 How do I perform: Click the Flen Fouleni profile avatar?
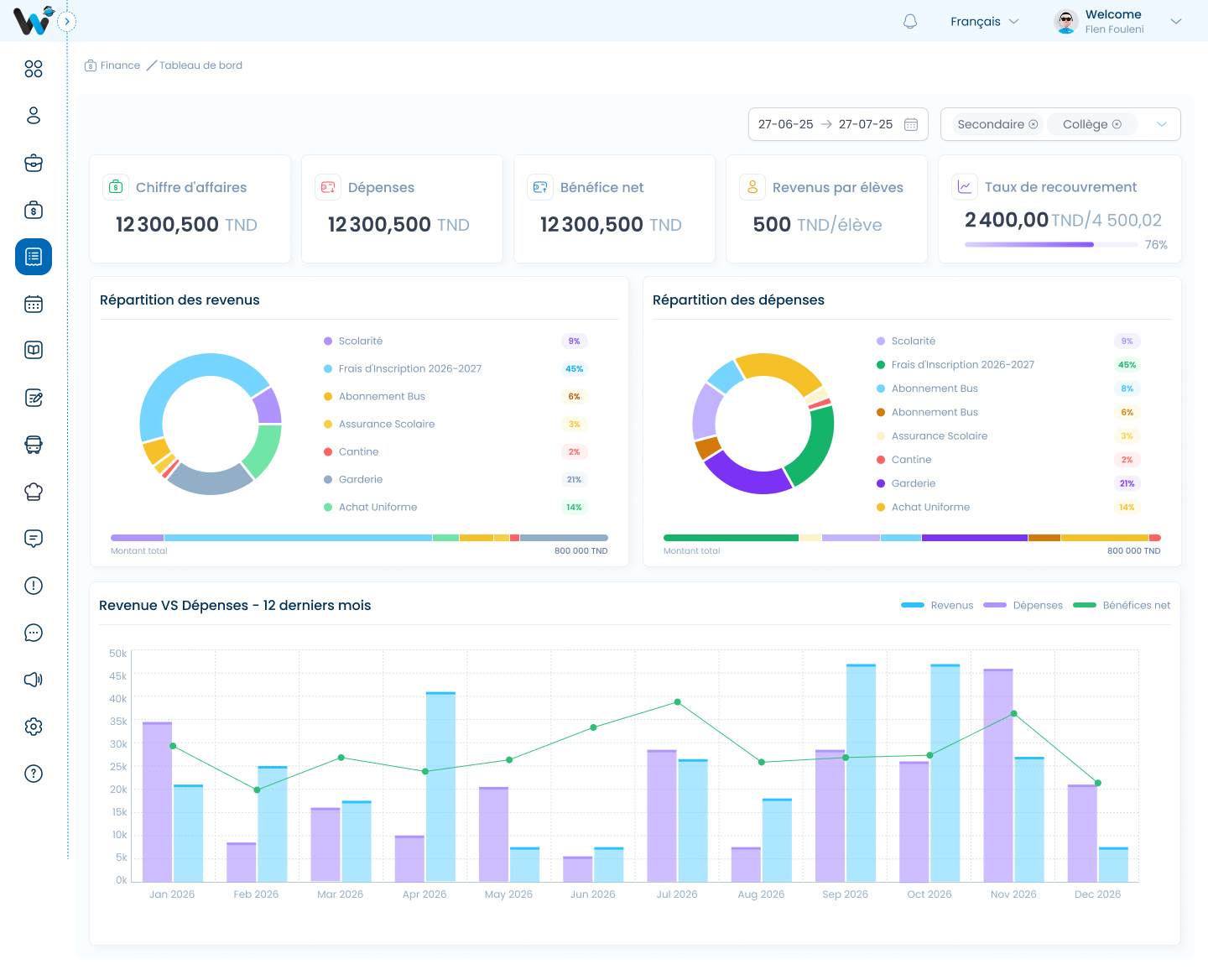[1066, 22]
